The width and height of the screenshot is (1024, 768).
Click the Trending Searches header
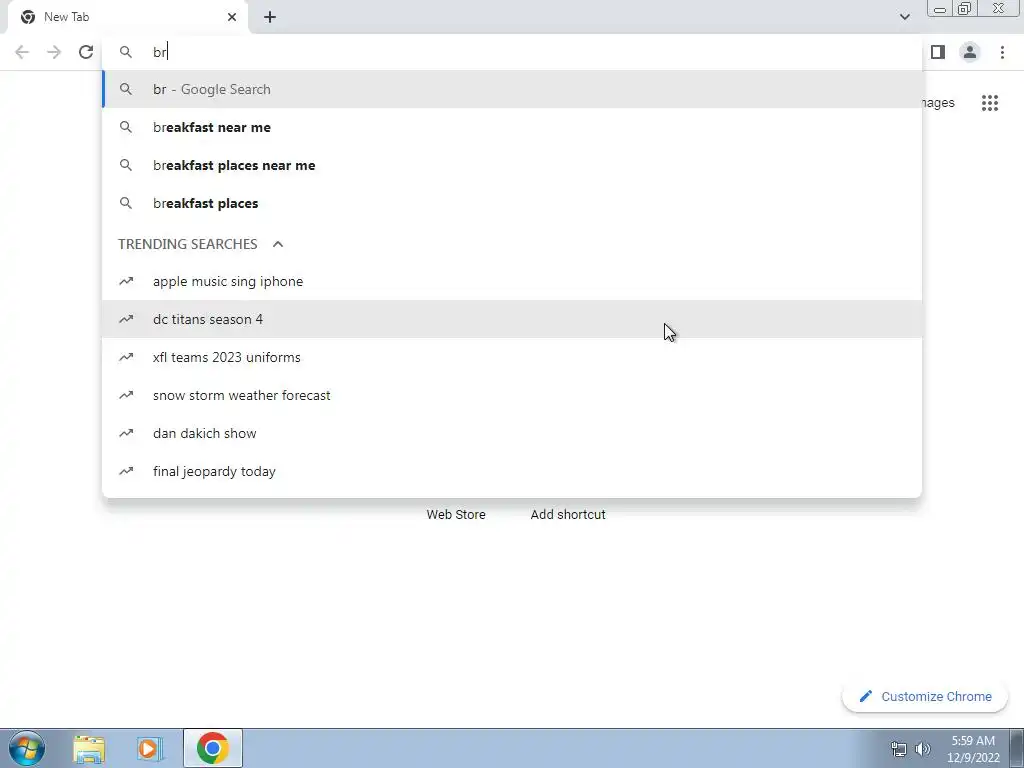tap(187, 244)
